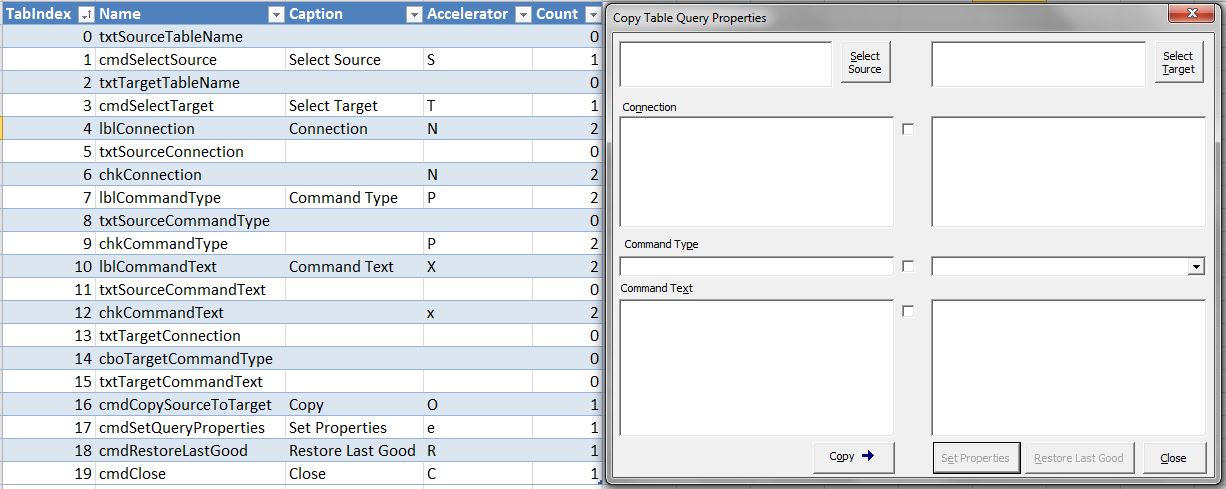Open the Caption column filter dropdown

[x=413, y=14]
